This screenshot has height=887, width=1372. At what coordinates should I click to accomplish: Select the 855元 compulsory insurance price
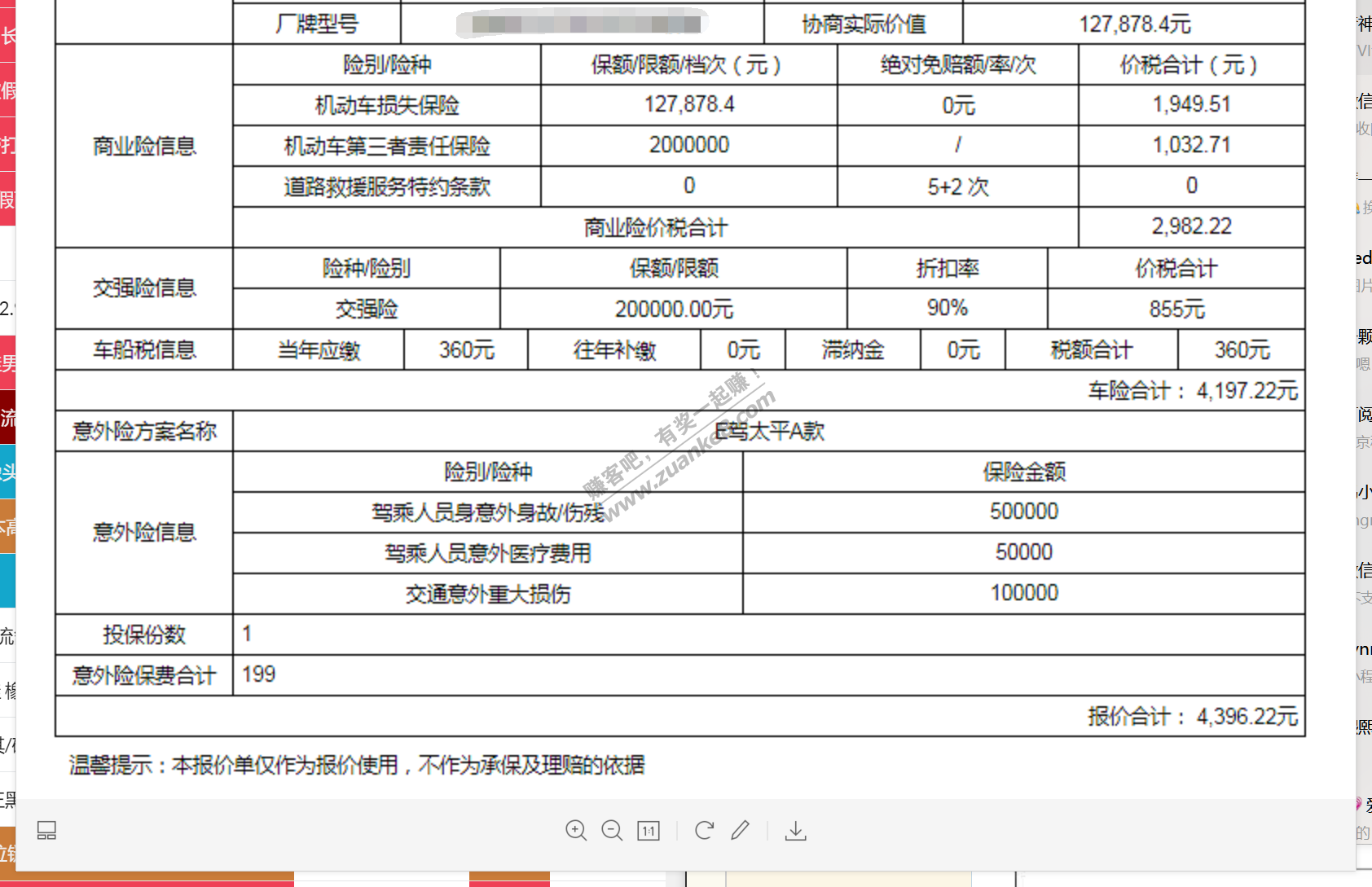1176,309
